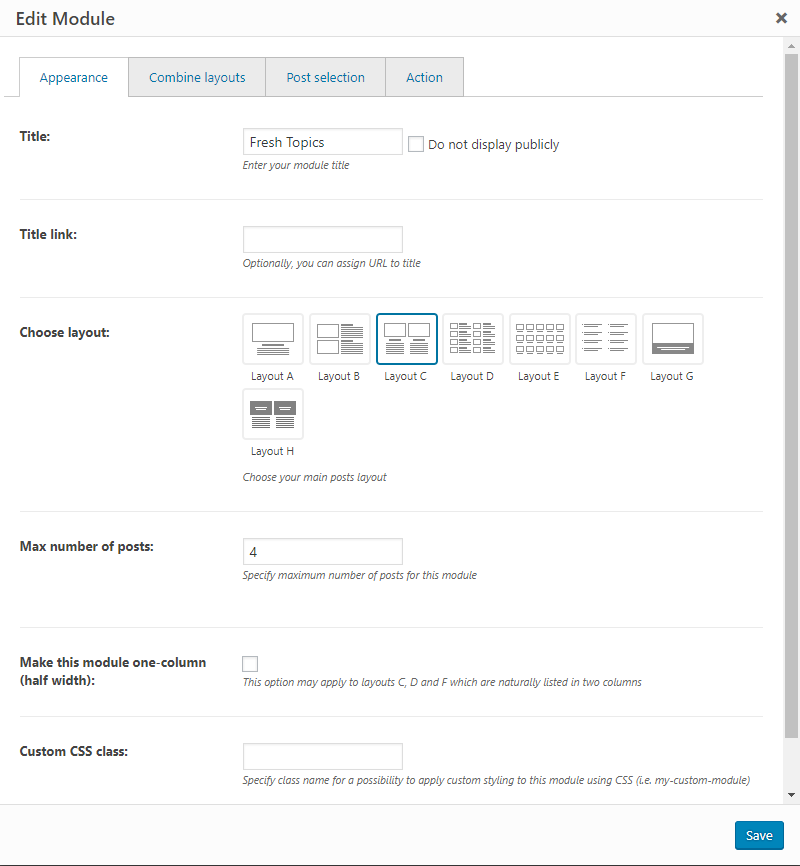Enable the Do not display publicly option
This screenshot has width=800, height=866.
(416, 144)
